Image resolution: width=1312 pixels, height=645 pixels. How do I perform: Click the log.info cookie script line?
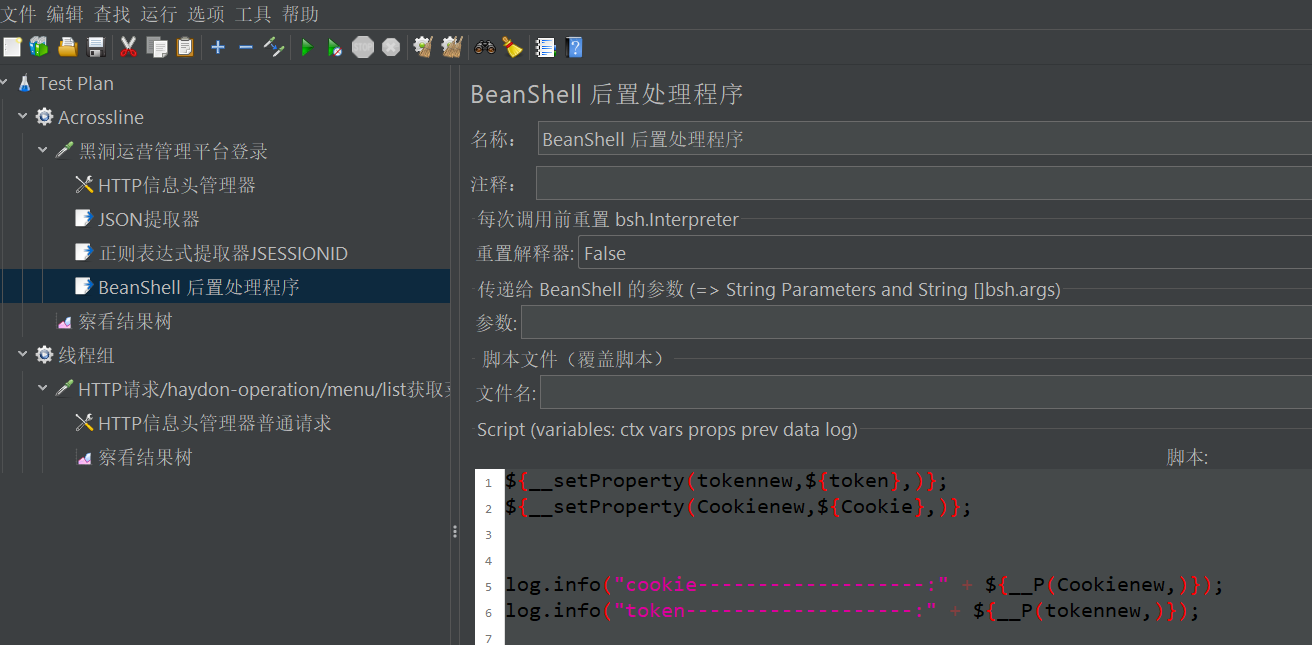pos(864,585)
